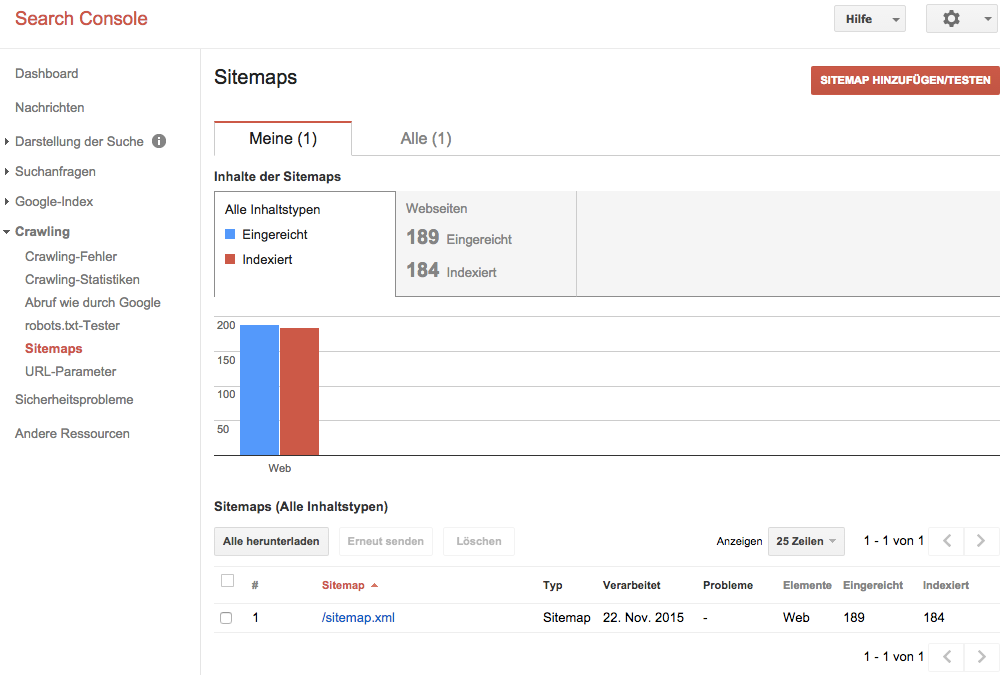The height and width of the screenshot is (675, 1002).
Task: Click the Alle herunterladen button
Action: (x=271, y=541)
